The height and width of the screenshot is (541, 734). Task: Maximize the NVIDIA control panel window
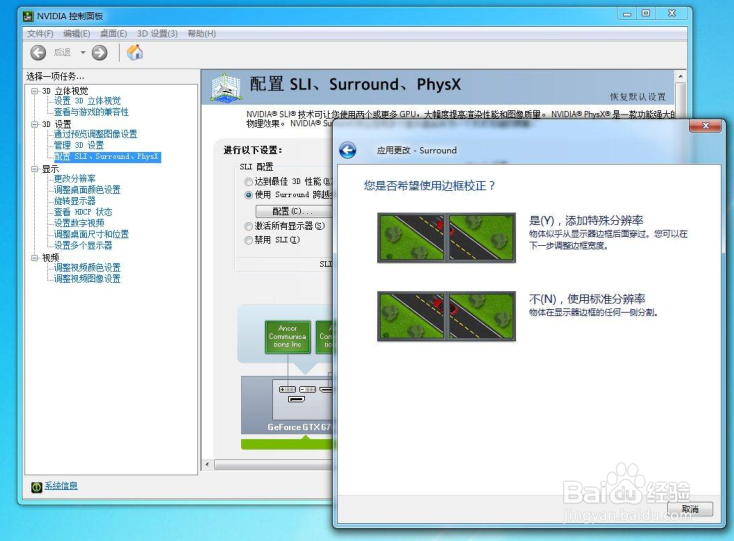click(646, 14)
